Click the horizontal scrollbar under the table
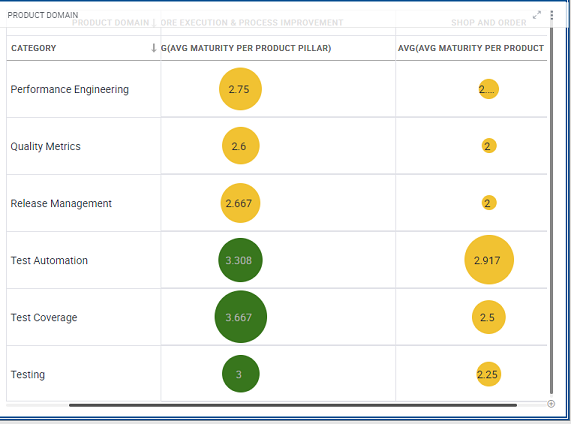This screenshot has width=571, height=424. pos(293,405)
